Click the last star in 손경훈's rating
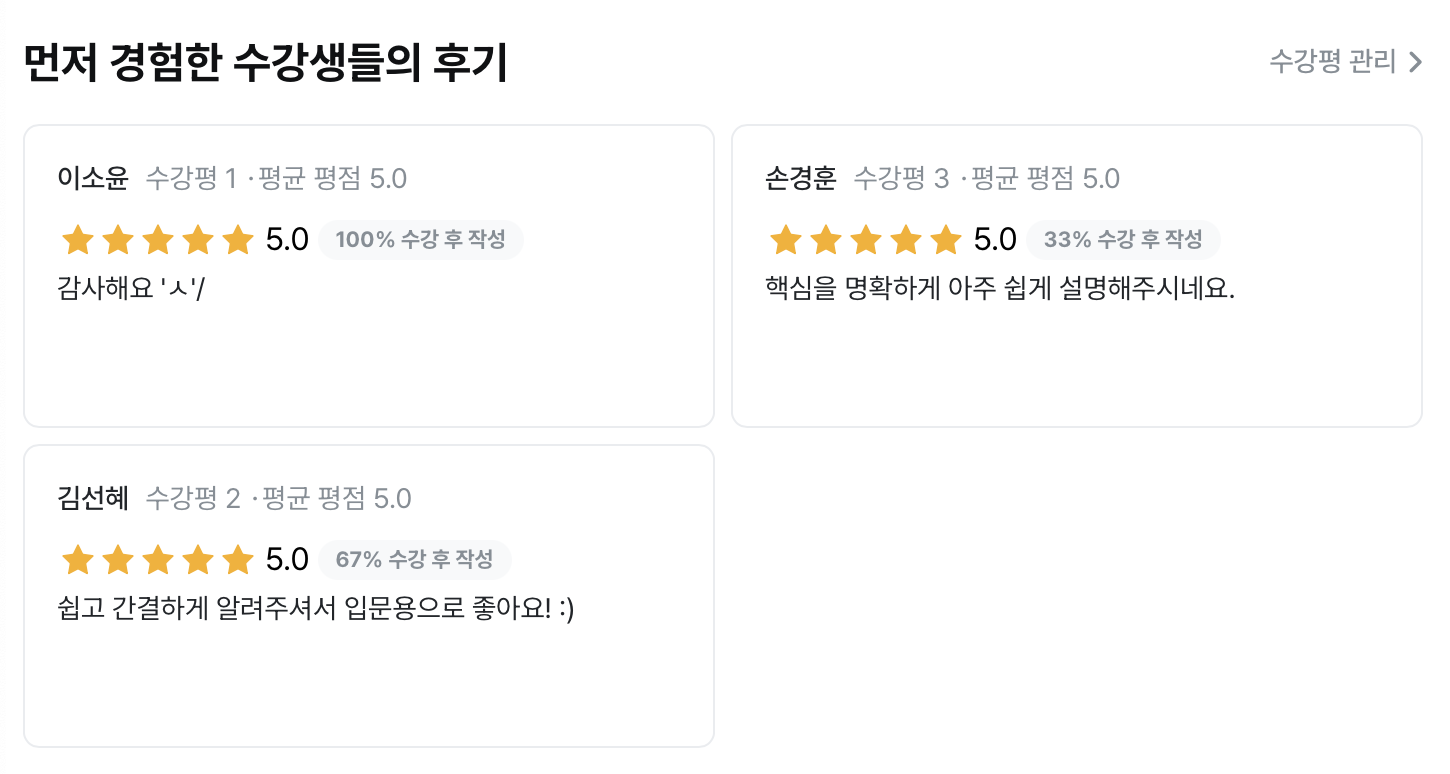Image resolution: width=1450 pixels, height=774 pixels. click(946, 239)
